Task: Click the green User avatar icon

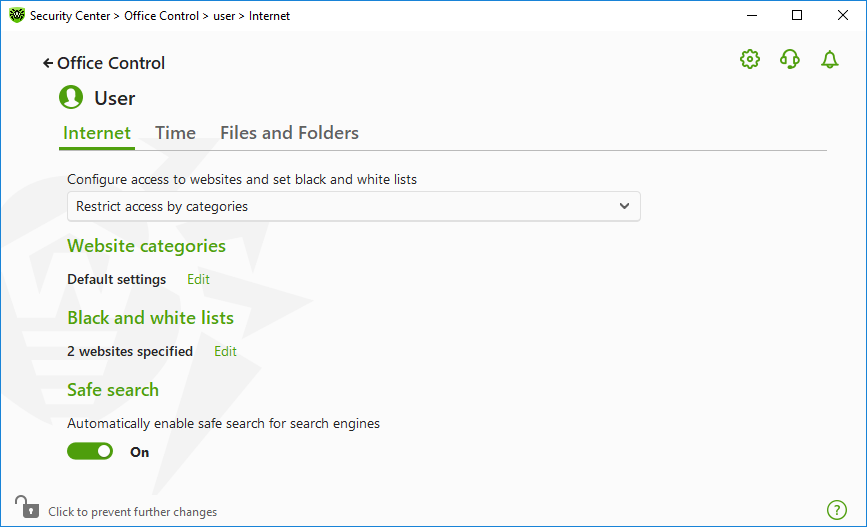Action: 71,97
